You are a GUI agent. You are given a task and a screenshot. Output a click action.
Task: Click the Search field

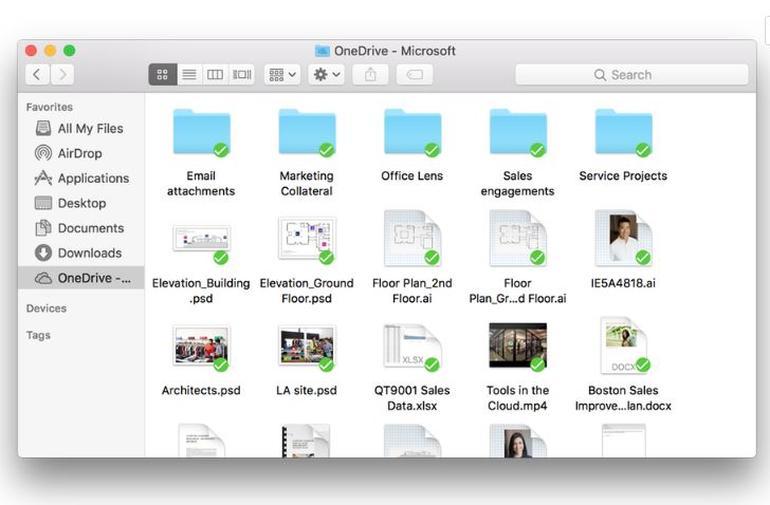pyautogui.click(x=631, y=75)
